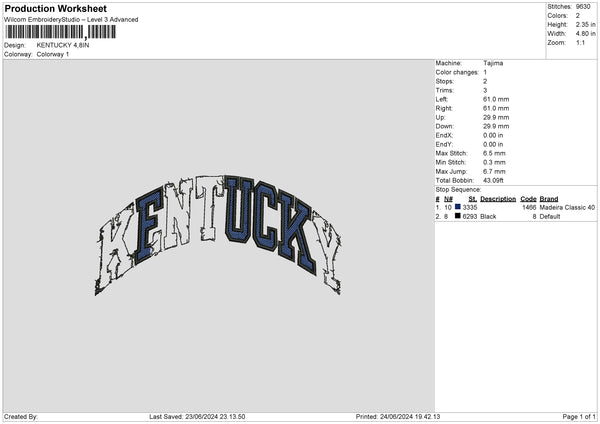Click the 'Black' description in row 2
Image resolution: width=600 pixels, height=424 pixels.
[x=488, y=217]
